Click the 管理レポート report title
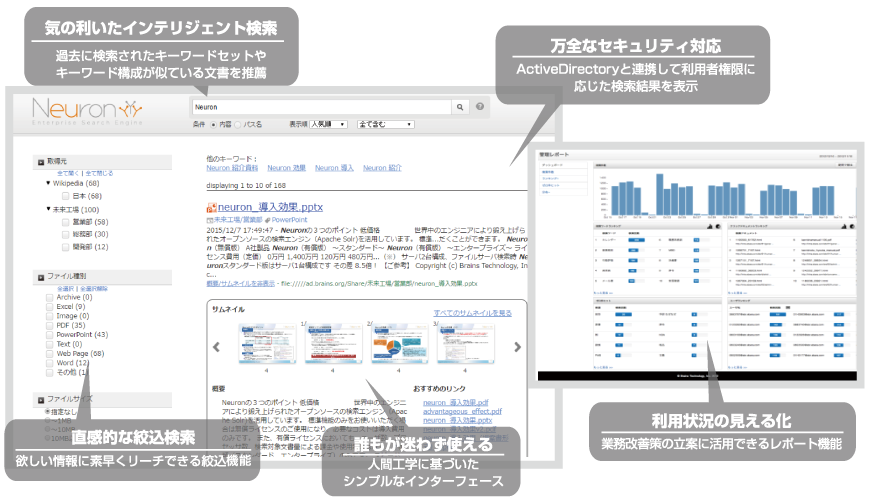Viewport: 870px width, 500px height. 554,155
